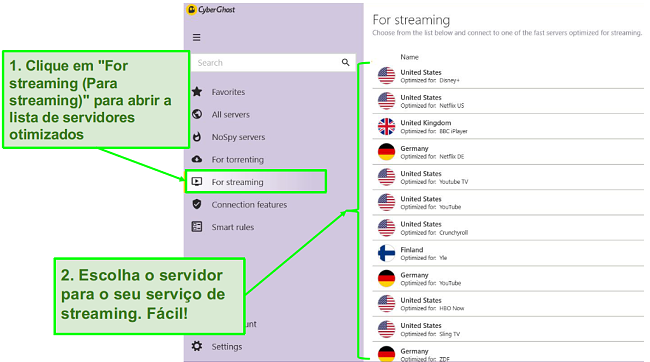Click US flag for Crunchyroll server
This screenshot has height=362, width=650.
[x=386, y=228]
